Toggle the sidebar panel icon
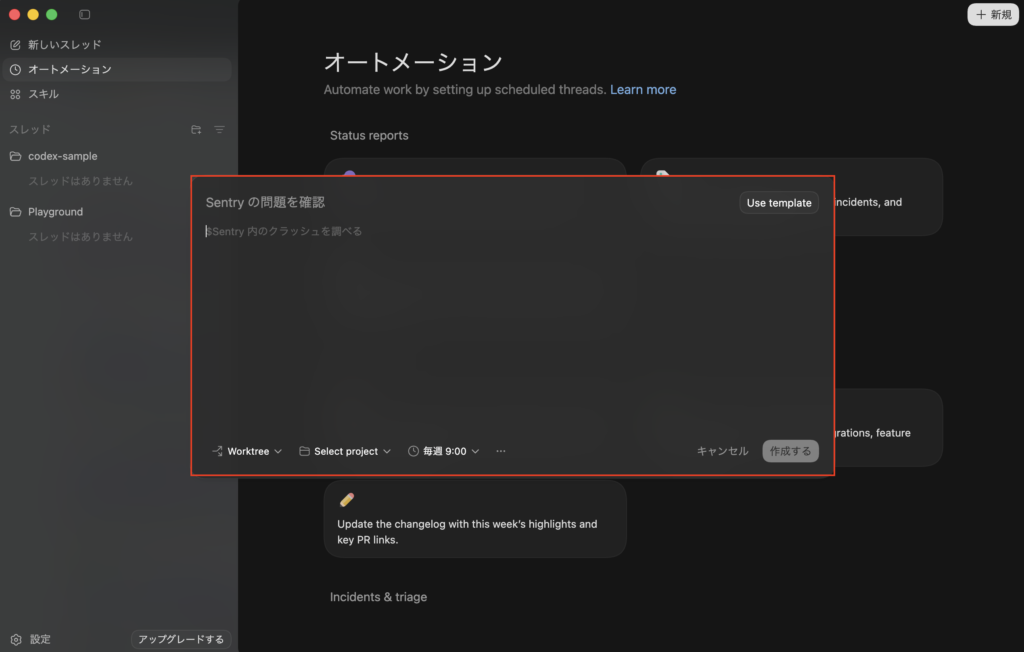Screen dimensions: 1024x652 (x=84, y=15)
